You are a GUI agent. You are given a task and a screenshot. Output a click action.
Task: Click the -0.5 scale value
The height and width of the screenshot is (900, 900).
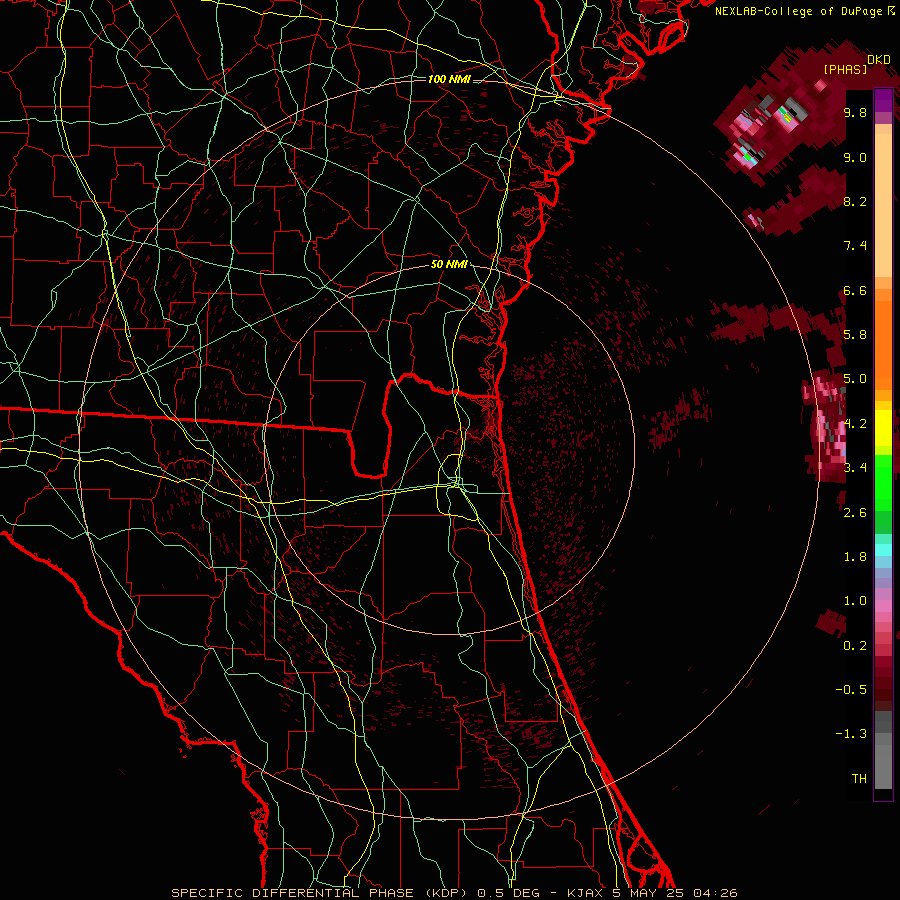(851, 689)
